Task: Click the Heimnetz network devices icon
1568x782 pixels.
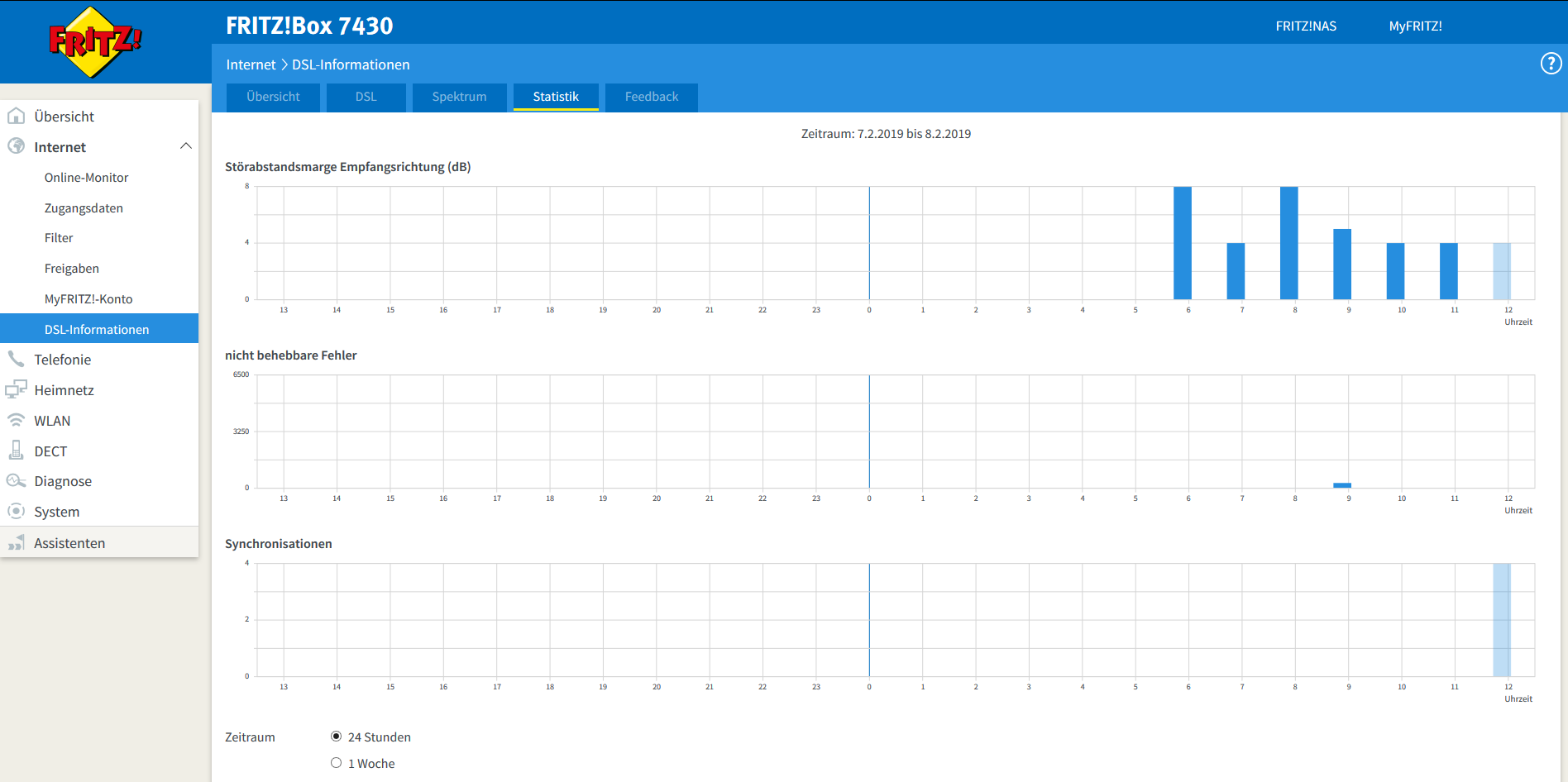Action: click(16, 389)
